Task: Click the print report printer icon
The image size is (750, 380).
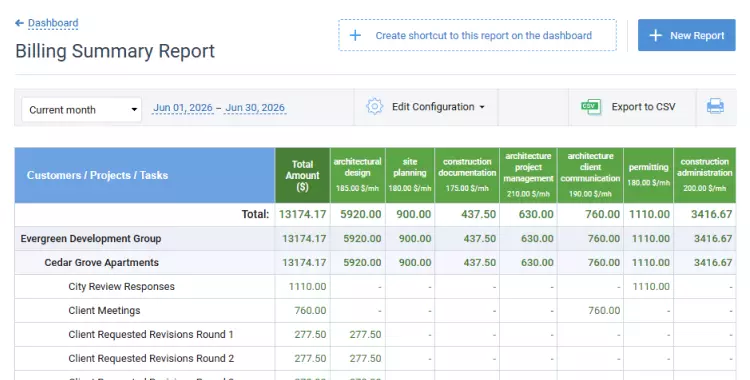Action: 715,106
